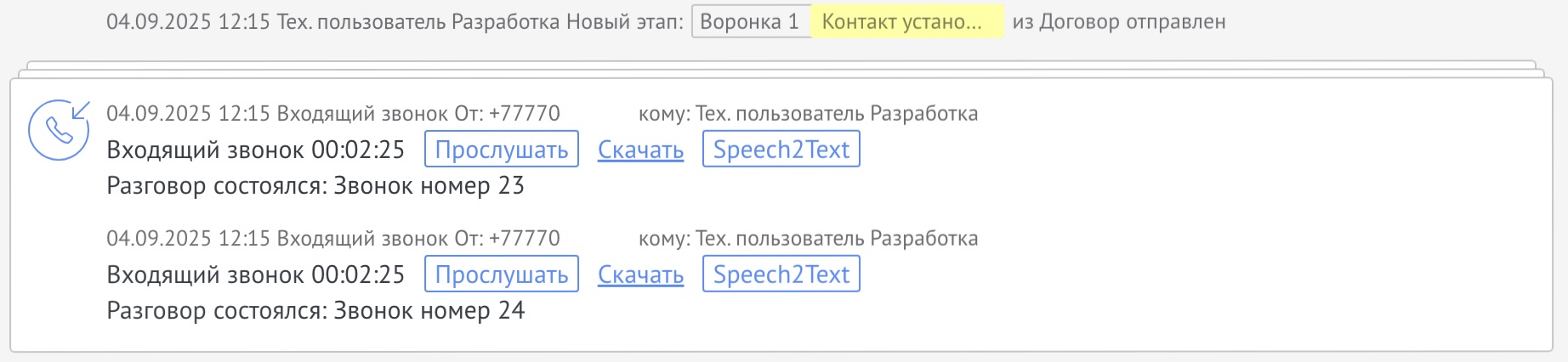The height and width of the screenshot is (362, 1568).
Task: Listen to call number 23 recording
Action: pos(501,150)
